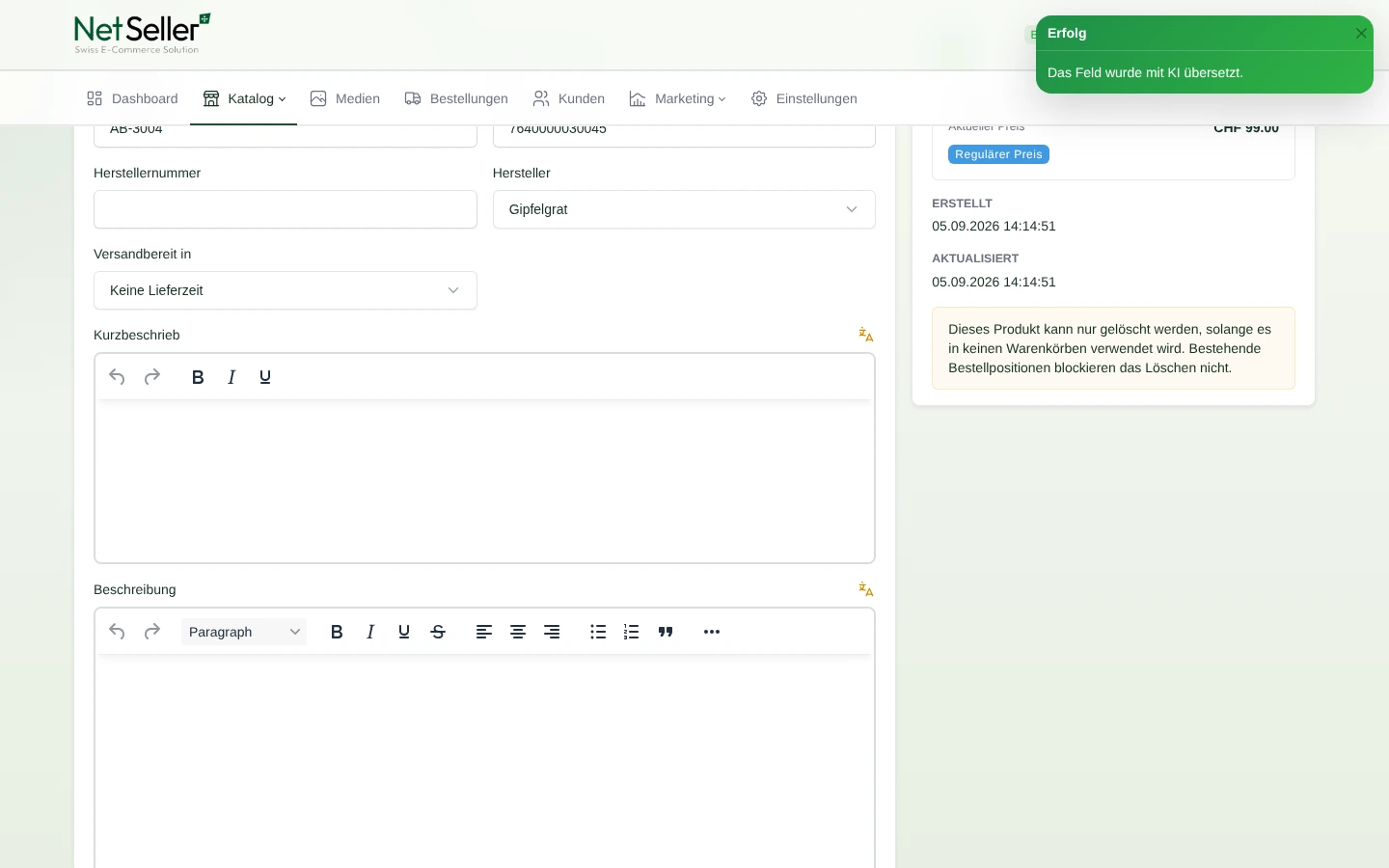Expand the Marketing menu
The width and height of the screenshot is (1389, 868).
pyautogui.click(x=677, y=98)
